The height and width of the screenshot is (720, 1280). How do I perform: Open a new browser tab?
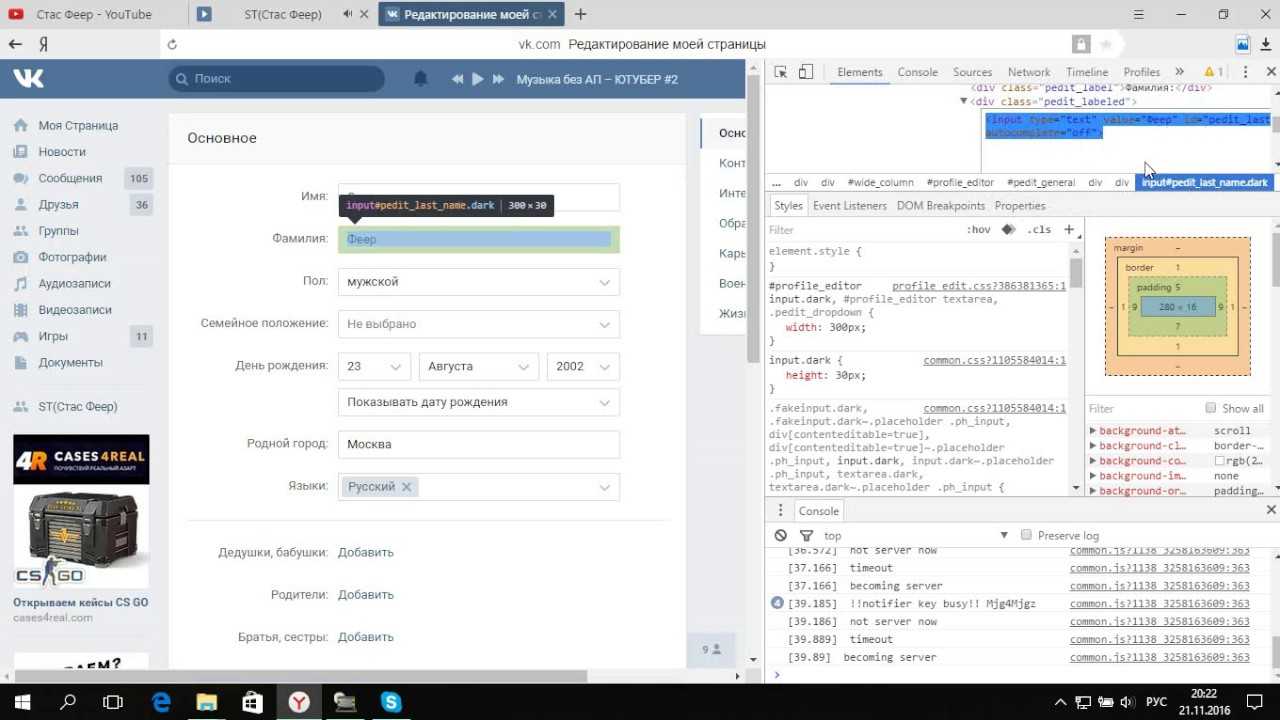(x=580, y=14)
